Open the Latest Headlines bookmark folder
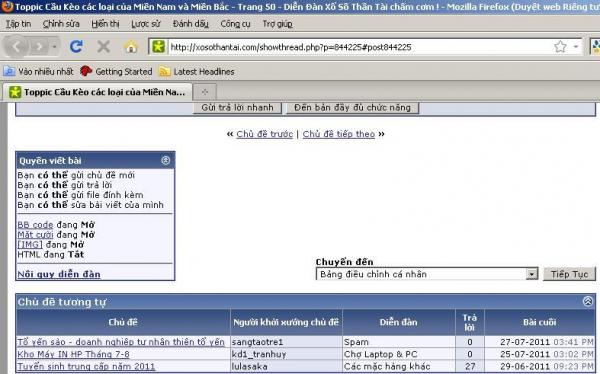 pos(197,72)
